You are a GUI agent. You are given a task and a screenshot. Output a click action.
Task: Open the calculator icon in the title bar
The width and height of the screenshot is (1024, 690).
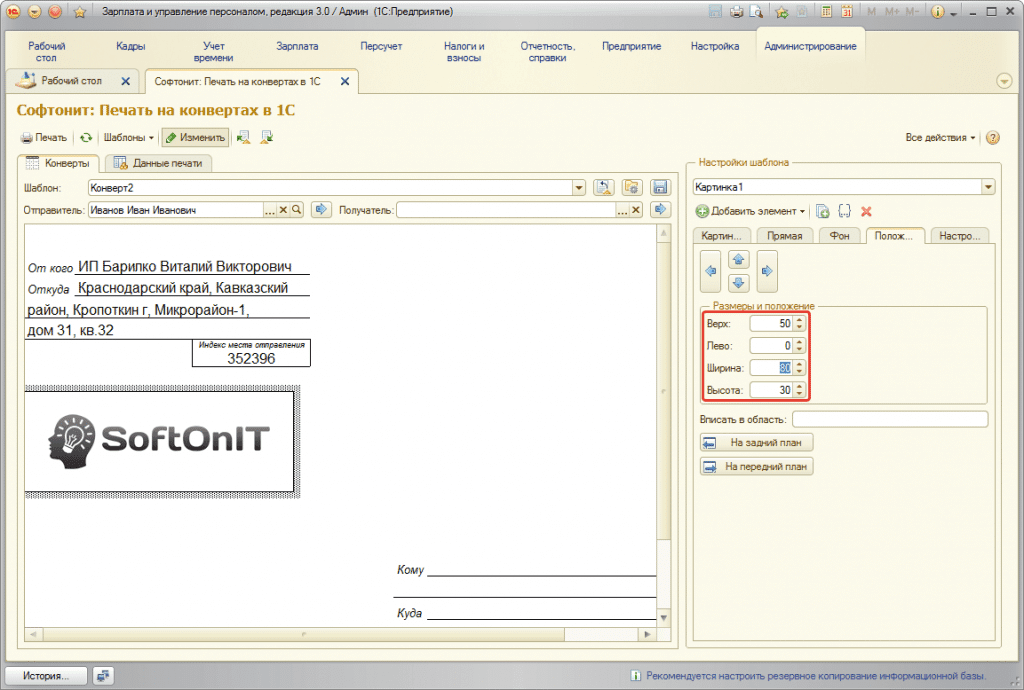827,12
